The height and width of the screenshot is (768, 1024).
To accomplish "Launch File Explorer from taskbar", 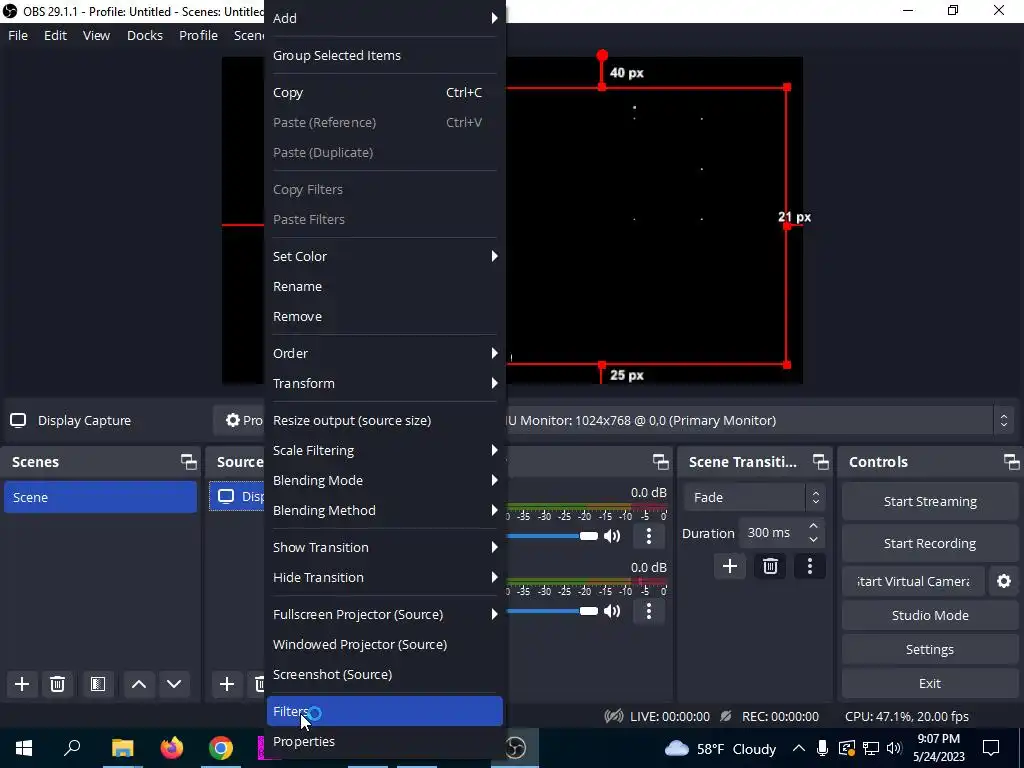I will (122, 748).
